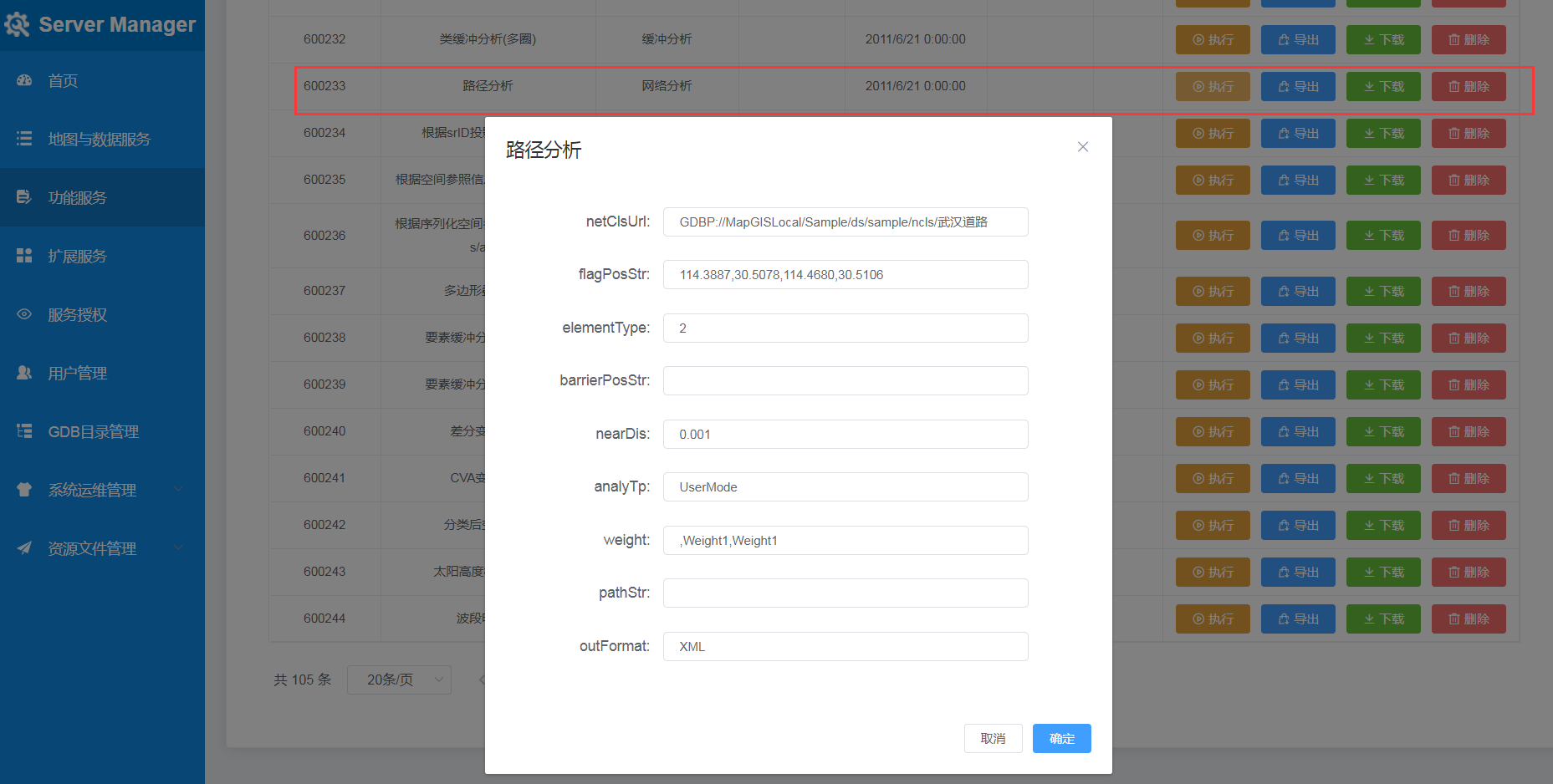Expand the 系统运维管理 submenu arrow
Viewport: 1553px width, 784px height.
[x=178, y=489]
